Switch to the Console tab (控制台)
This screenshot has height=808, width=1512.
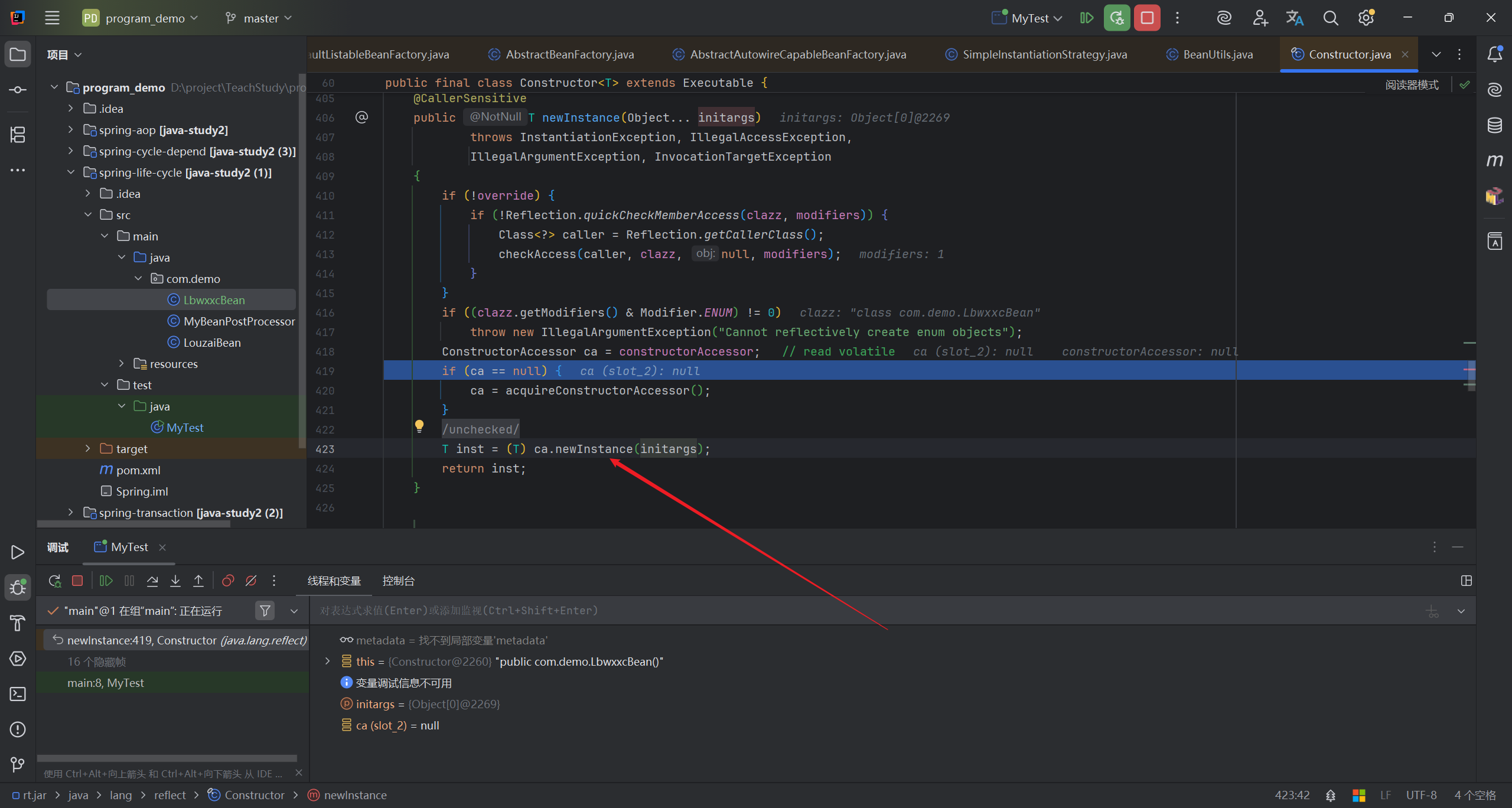(x=398, y=581)
